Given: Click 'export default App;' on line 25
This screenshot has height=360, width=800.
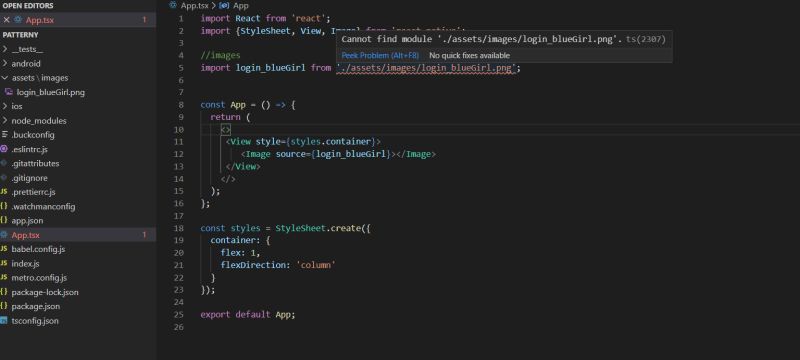Looking at the screenshot, I should tap(248, 315).
